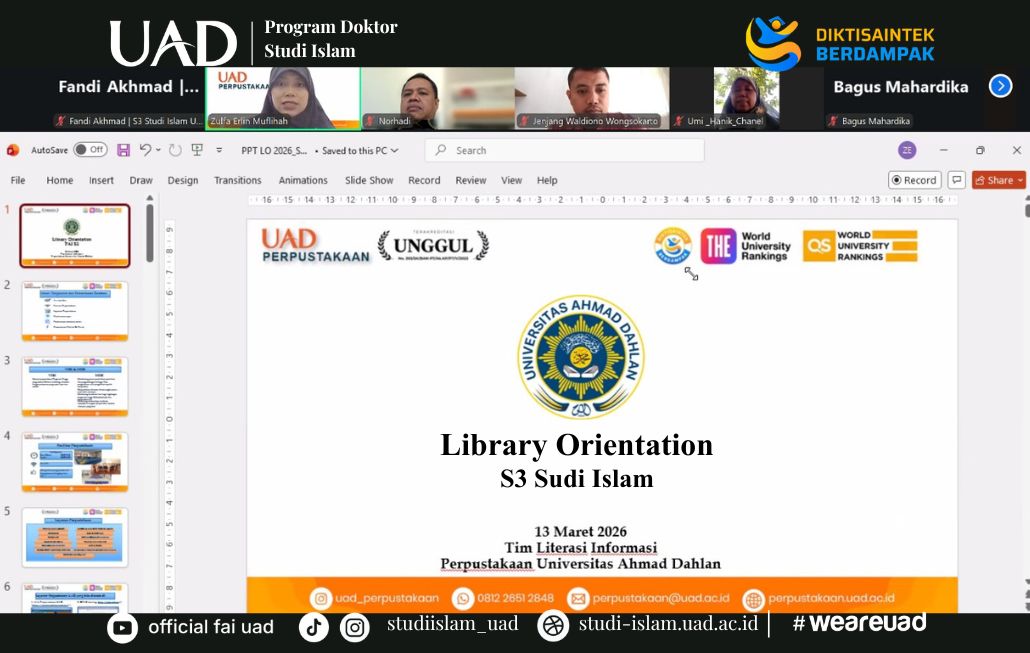
Task: Switch to the Slide Show tab
Action: click(369, 180)
